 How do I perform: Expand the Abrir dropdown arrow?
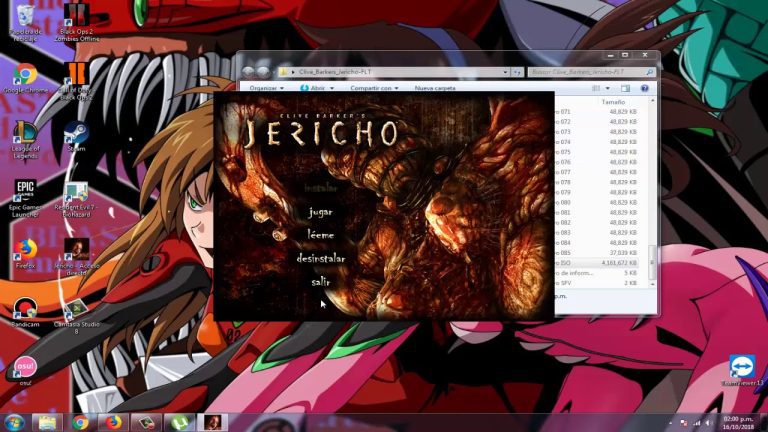[332, 88]
